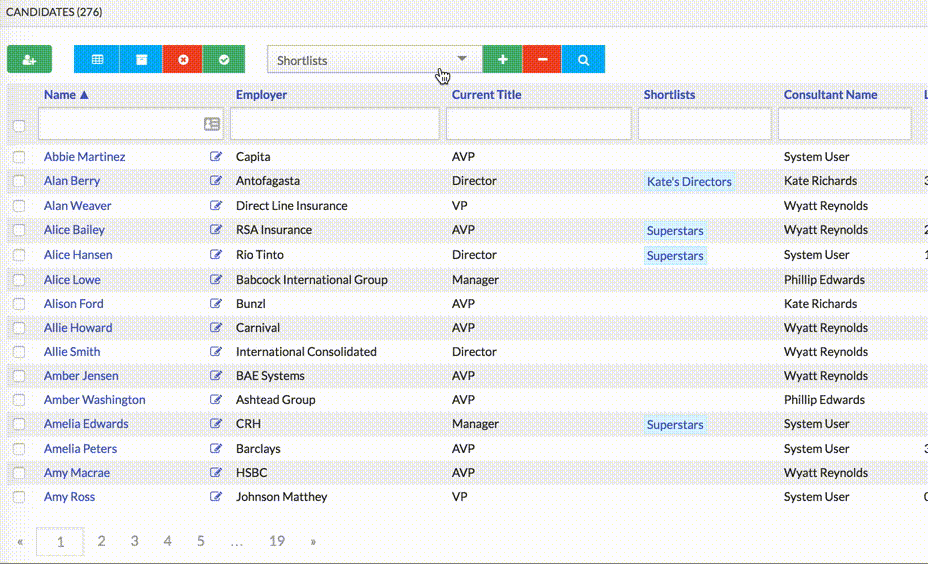Click the blue archive box icon
This screenshot has width=928, height=564.
tap(141, 60)
